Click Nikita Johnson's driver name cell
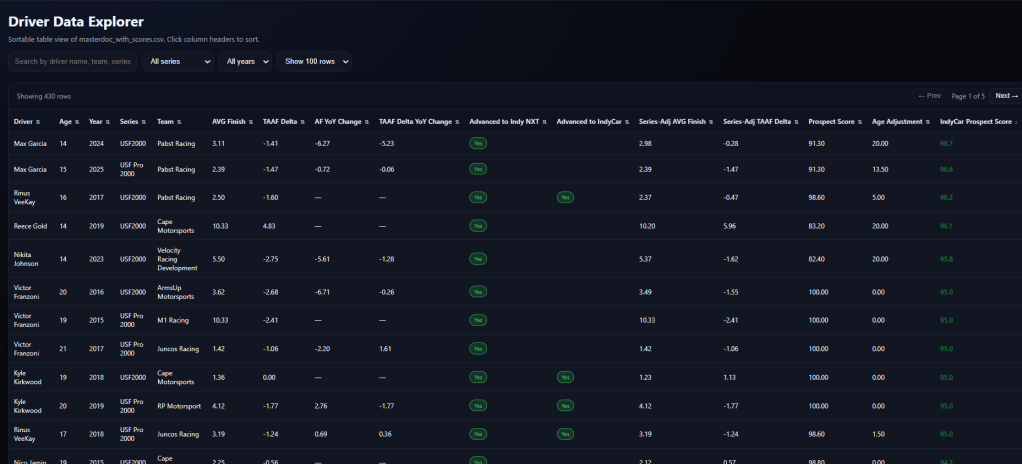 pos(27,259)
